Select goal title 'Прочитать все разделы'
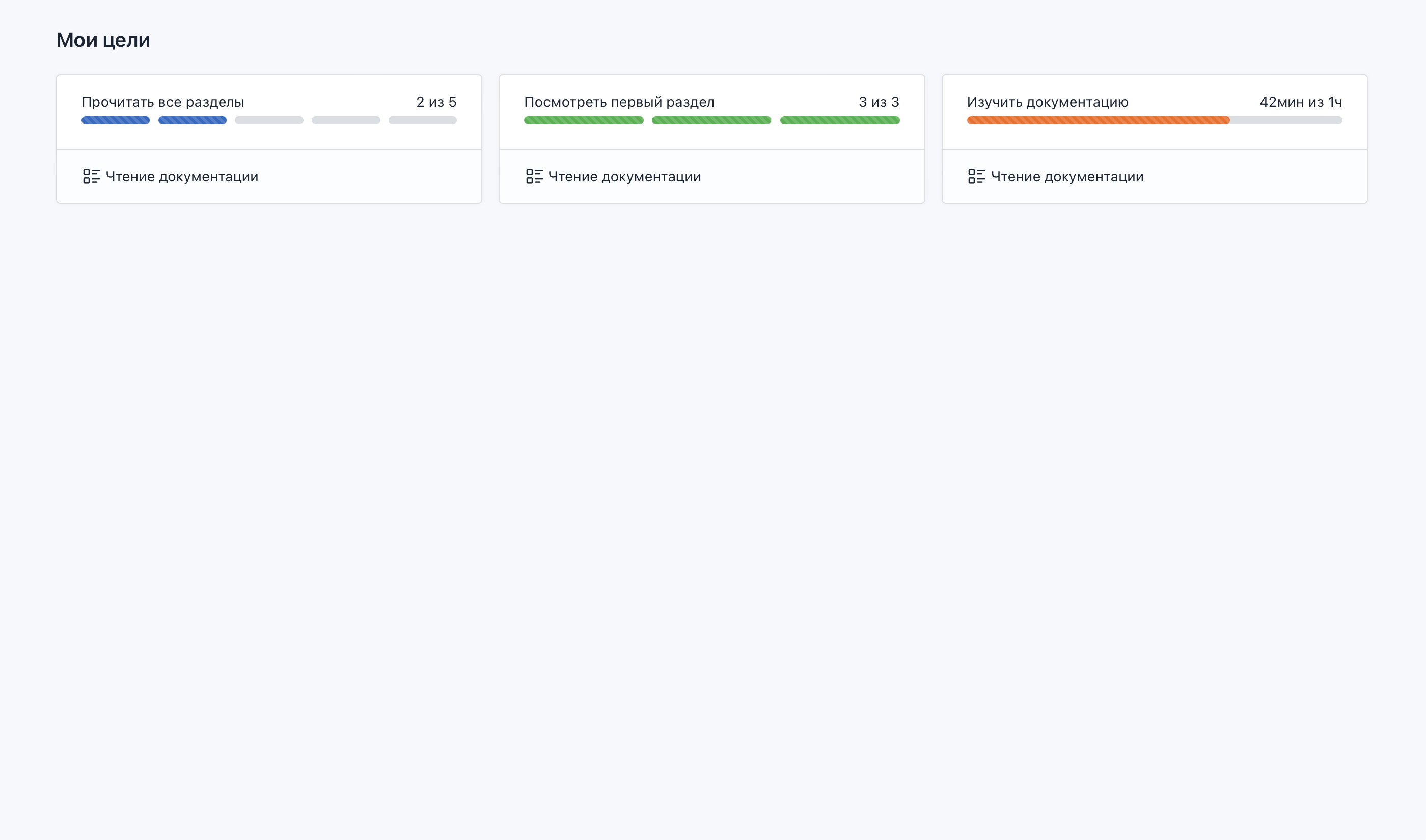The width and height of the screenshot is (1426, 840). (163, 102)
